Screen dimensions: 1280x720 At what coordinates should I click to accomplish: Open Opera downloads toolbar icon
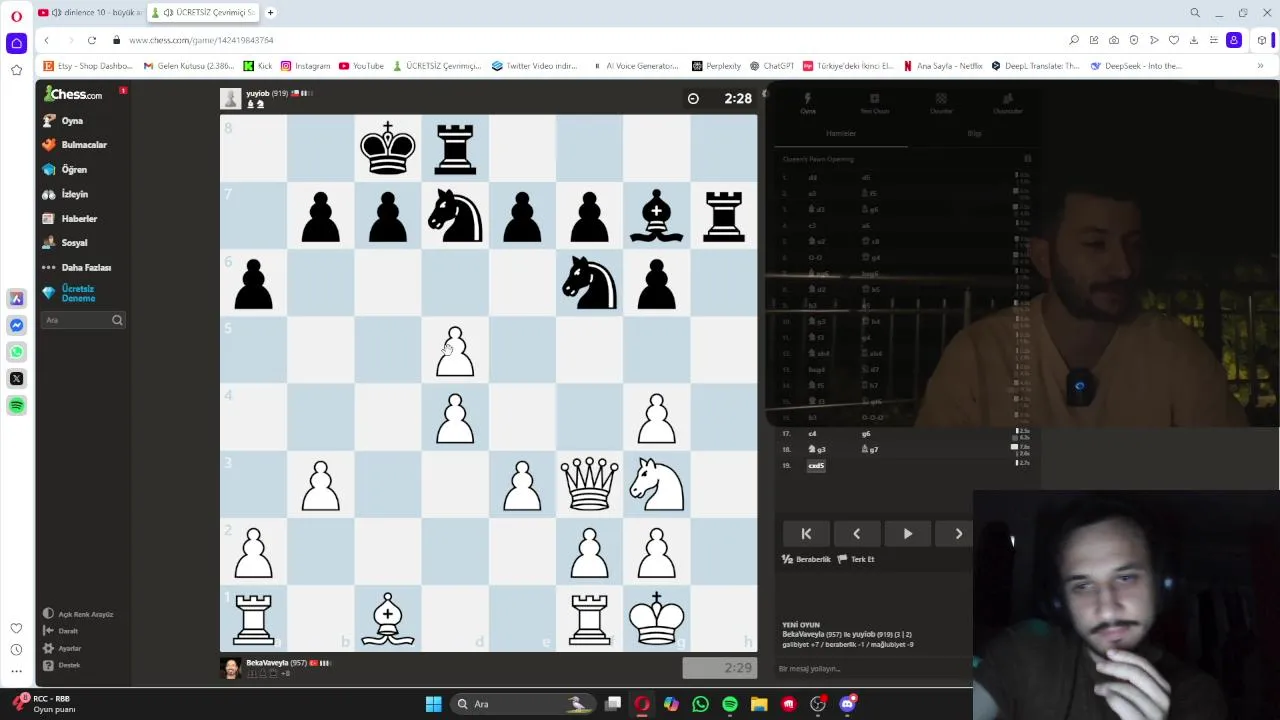(x=1194, y=40)
